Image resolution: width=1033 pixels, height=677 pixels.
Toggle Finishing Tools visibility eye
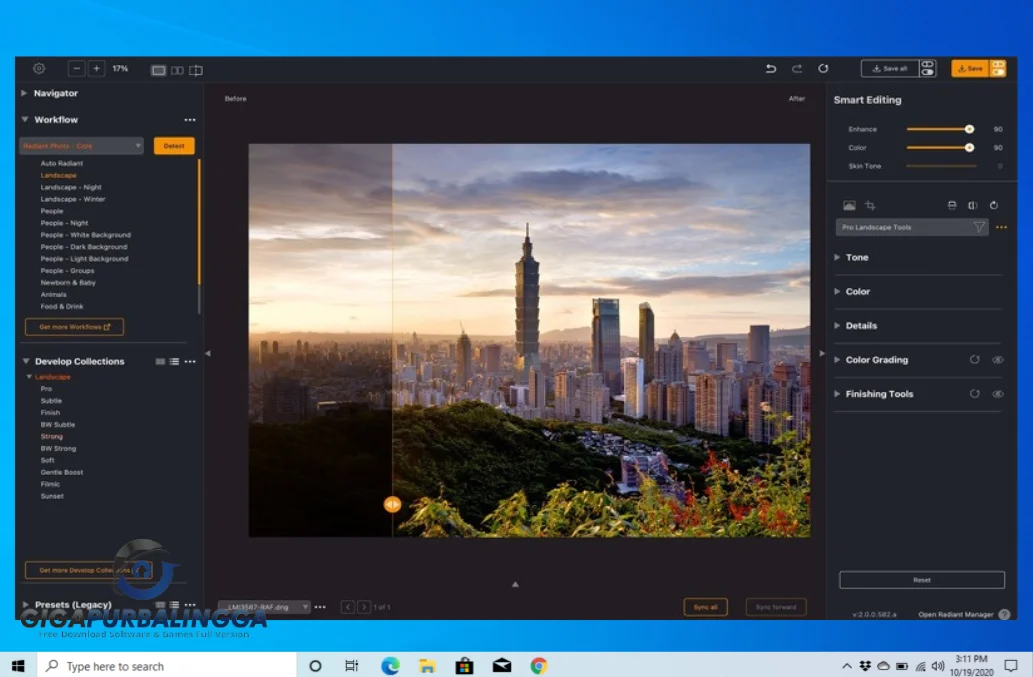[x=998, y=394]
